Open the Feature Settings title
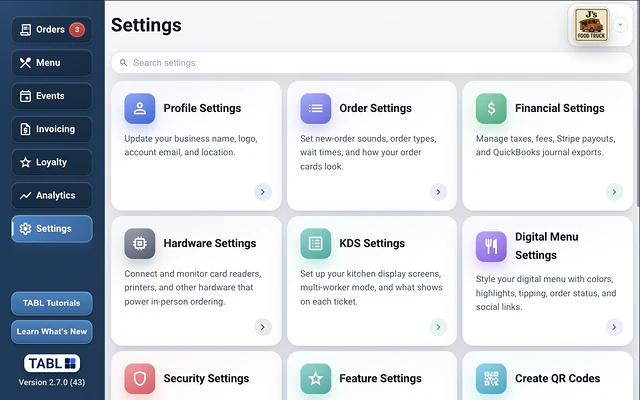Viewport: 640px width, 400px height. click(x=380, y=378)
